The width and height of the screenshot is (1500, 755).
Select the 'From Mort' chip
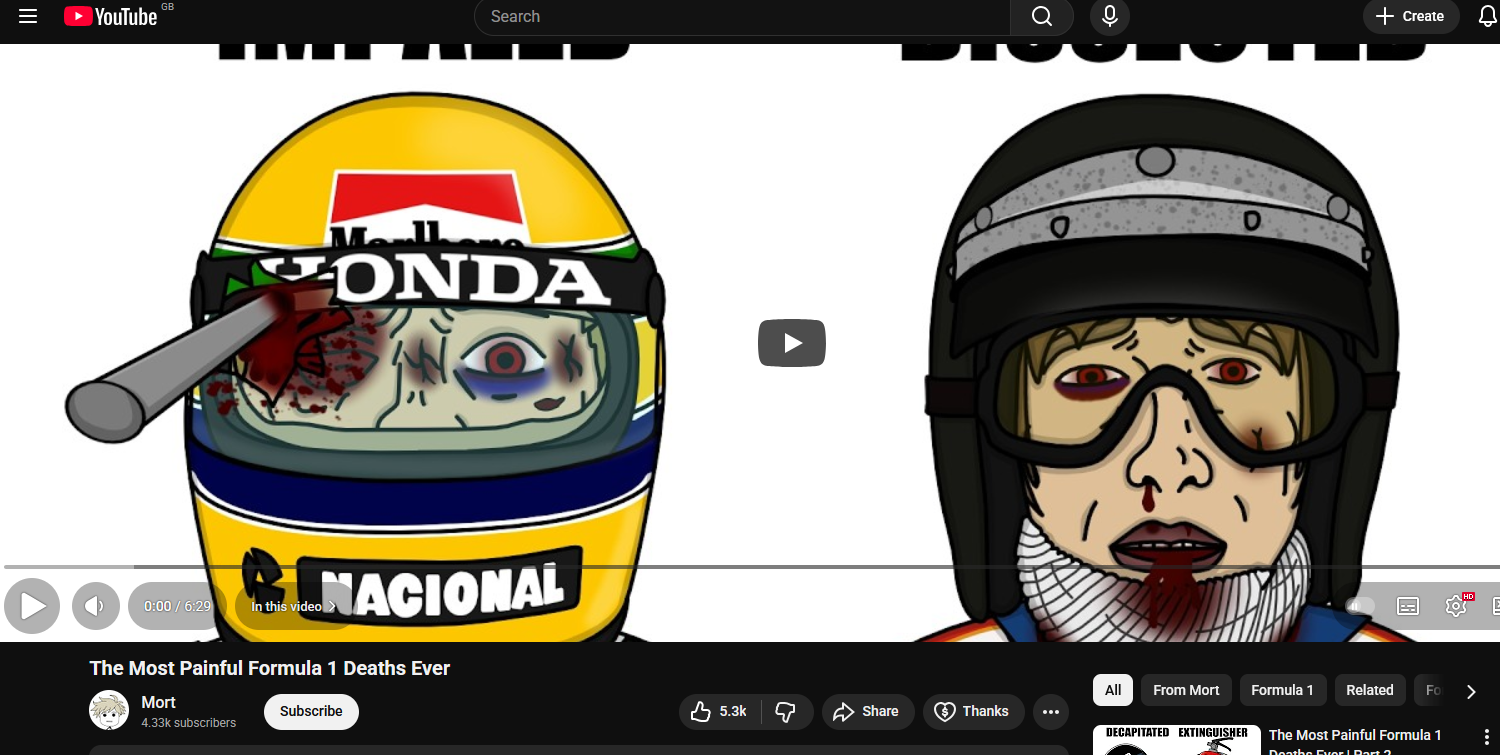(x=1185, y=690)
